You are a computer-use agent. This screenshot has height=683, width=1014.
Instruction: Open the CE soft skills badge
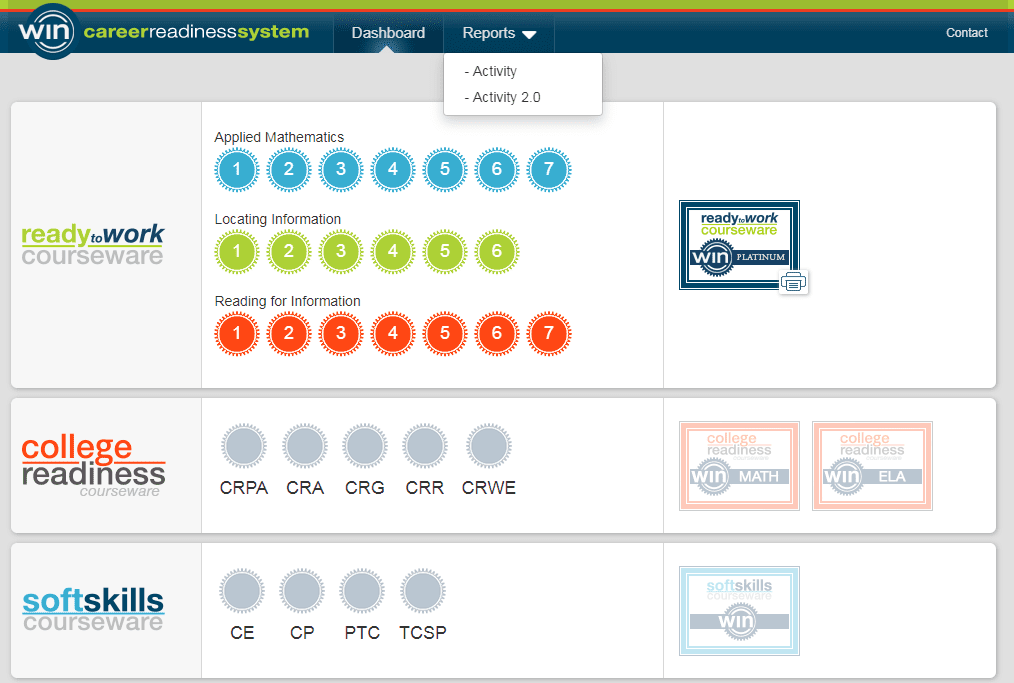pyautogui.click(x=242, y=592)
